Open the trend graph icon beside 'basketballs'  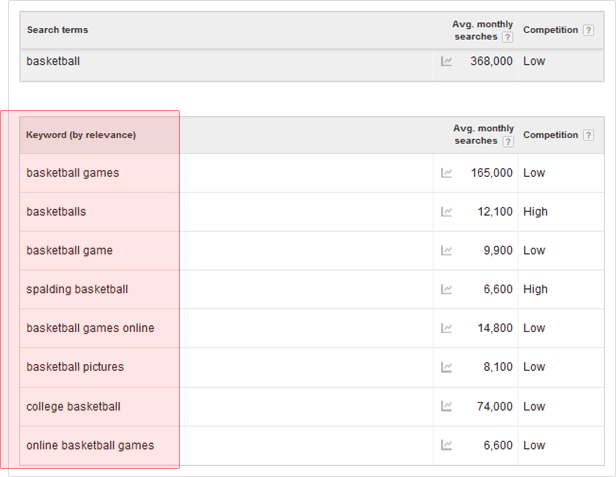tap(446, 212)
